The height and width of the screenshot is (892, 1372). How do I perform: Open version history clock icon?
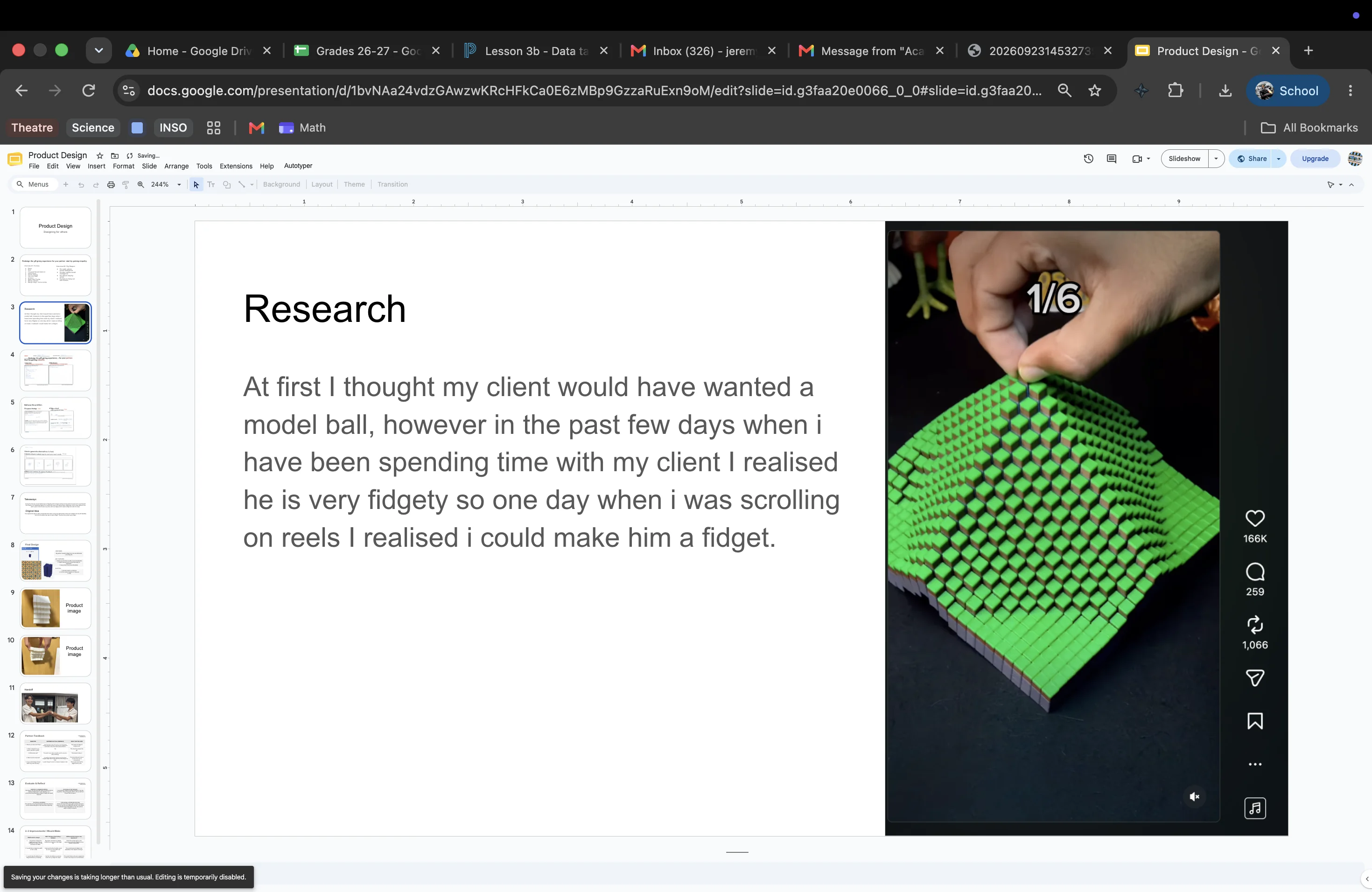point(1088,159)
